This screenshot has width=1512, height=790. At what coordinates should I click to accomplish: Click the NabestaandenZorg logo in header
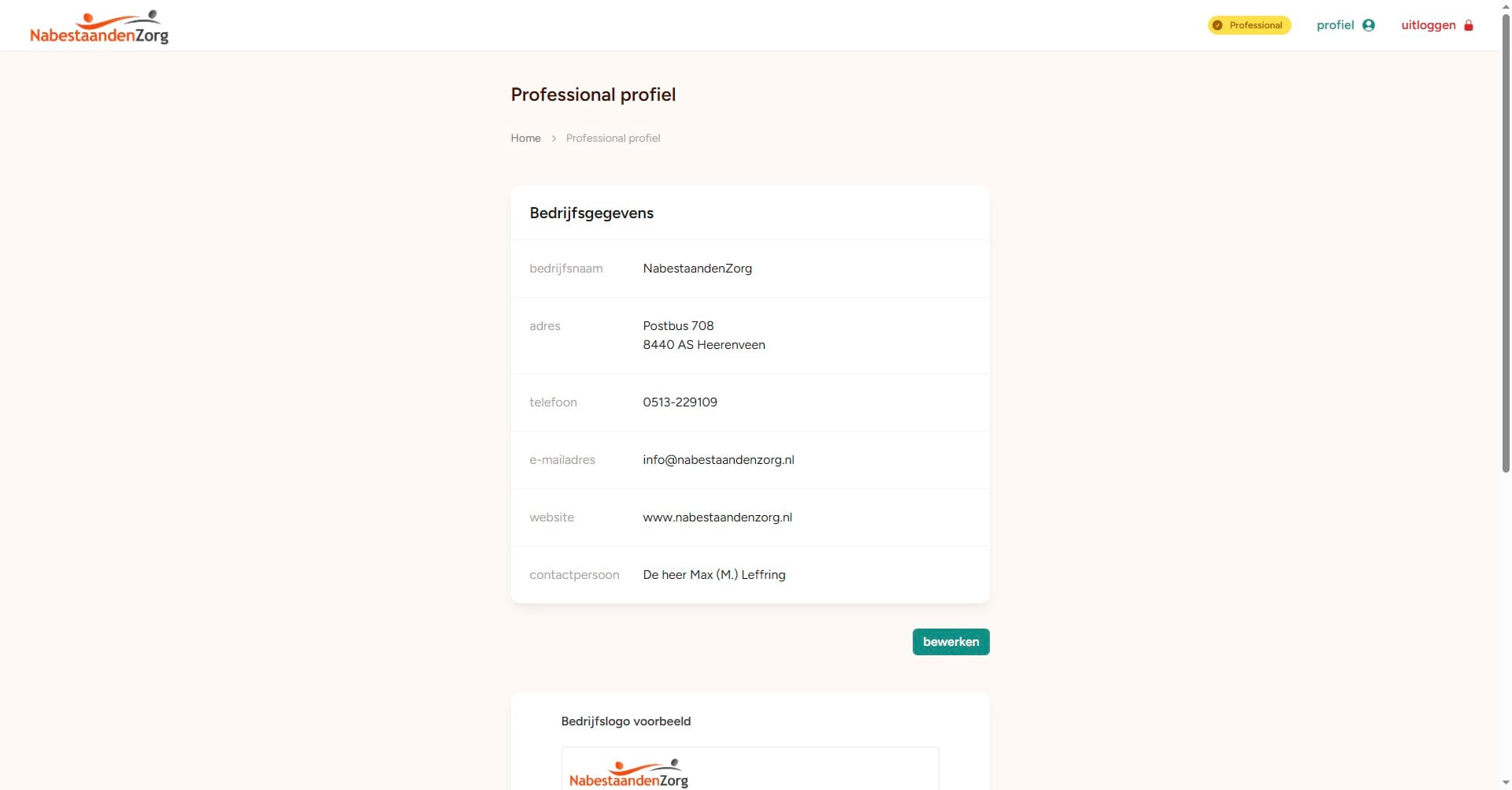point(99,27)
